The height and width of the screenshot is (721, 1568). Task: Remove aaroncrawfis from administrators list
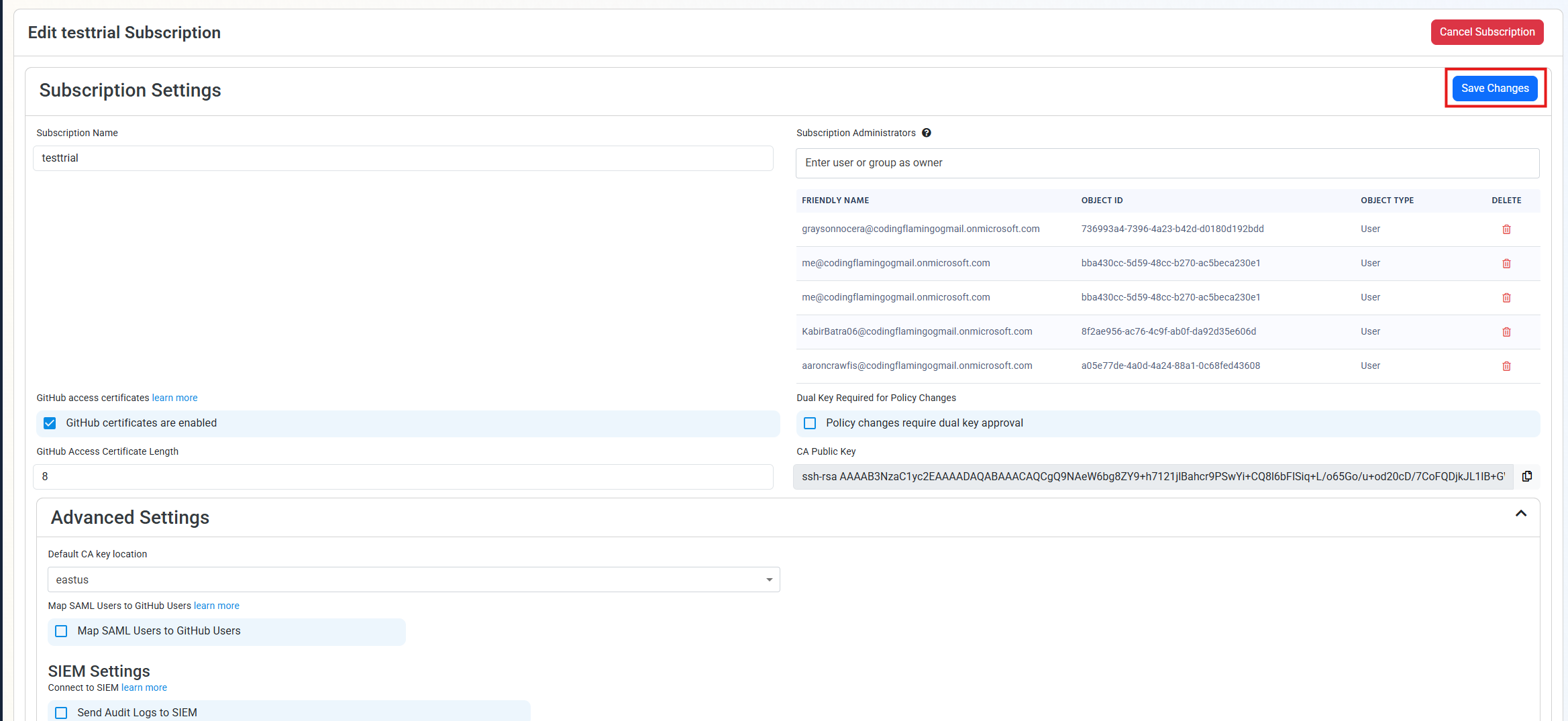coord(1506,366)
